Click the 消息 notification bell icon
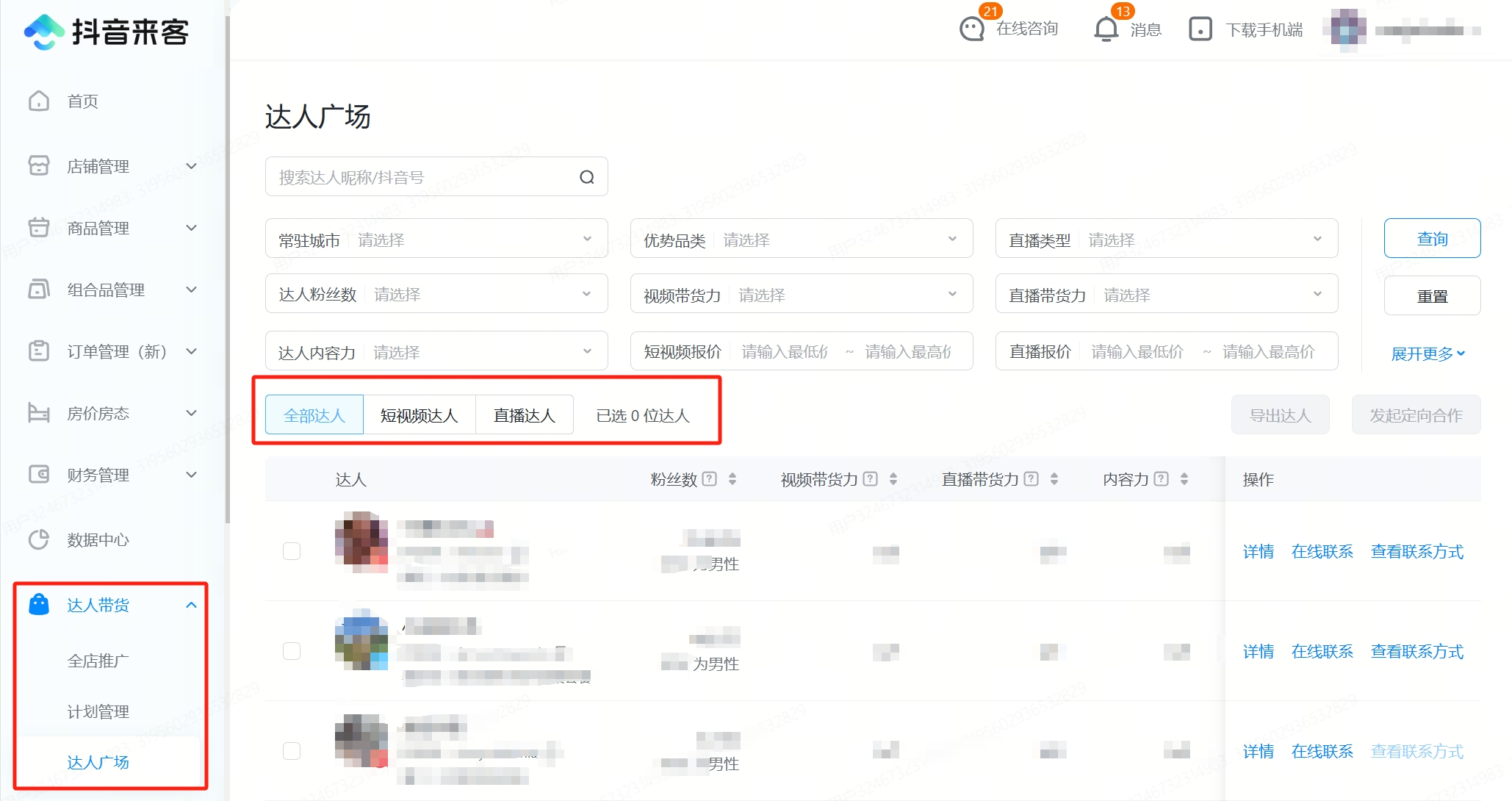1512x801 pixels. point(1106,29)
